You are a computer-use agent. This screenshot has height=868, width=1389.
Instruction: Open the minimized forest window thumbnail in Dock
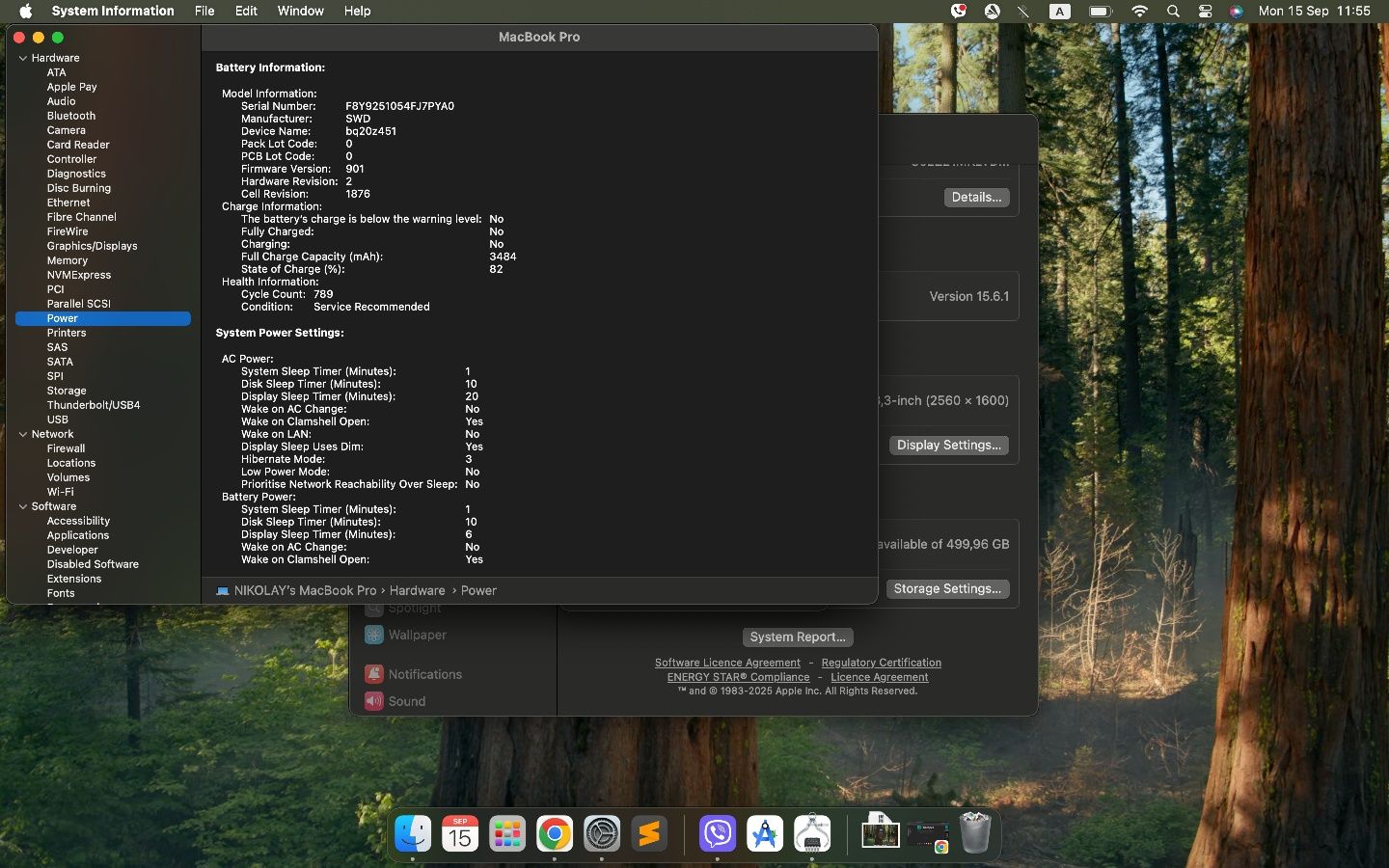(x=880, y=832)
